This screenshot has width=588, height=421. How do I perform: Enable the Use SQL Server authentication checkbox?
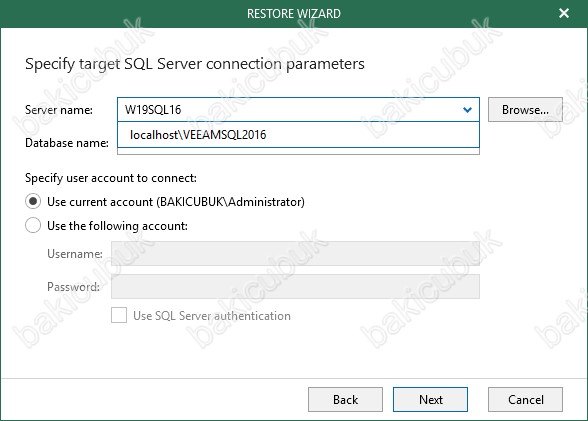click(119, 315)
